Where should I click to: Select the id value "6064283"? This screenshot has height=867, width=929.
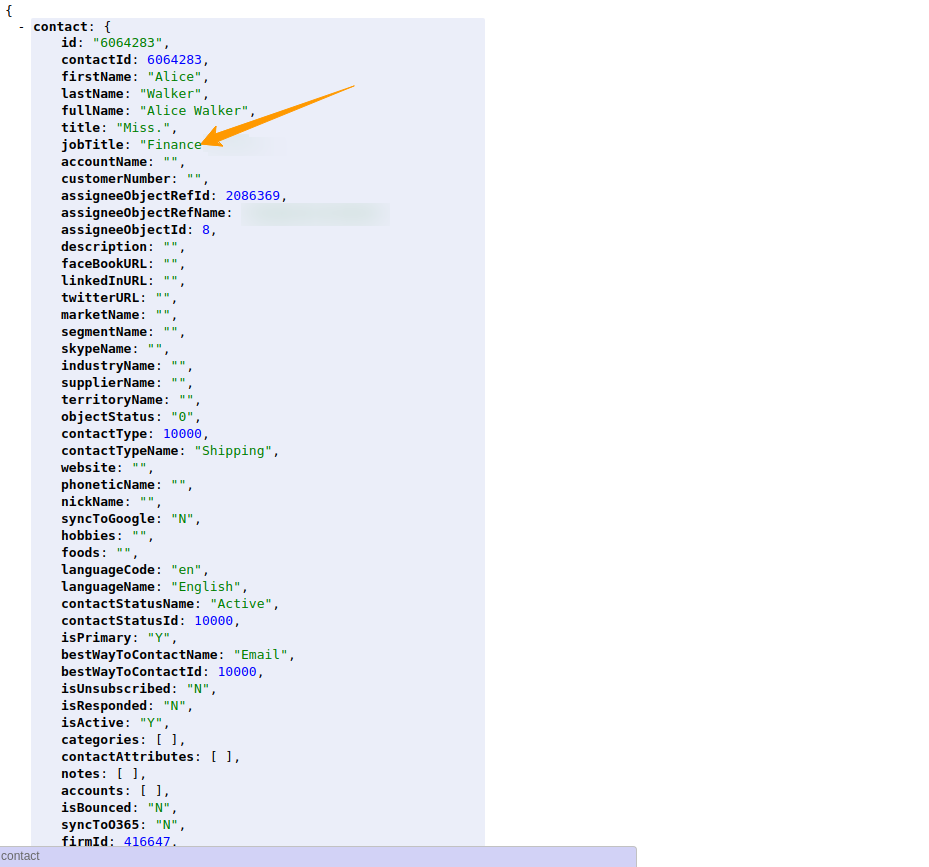coord(127,43)
